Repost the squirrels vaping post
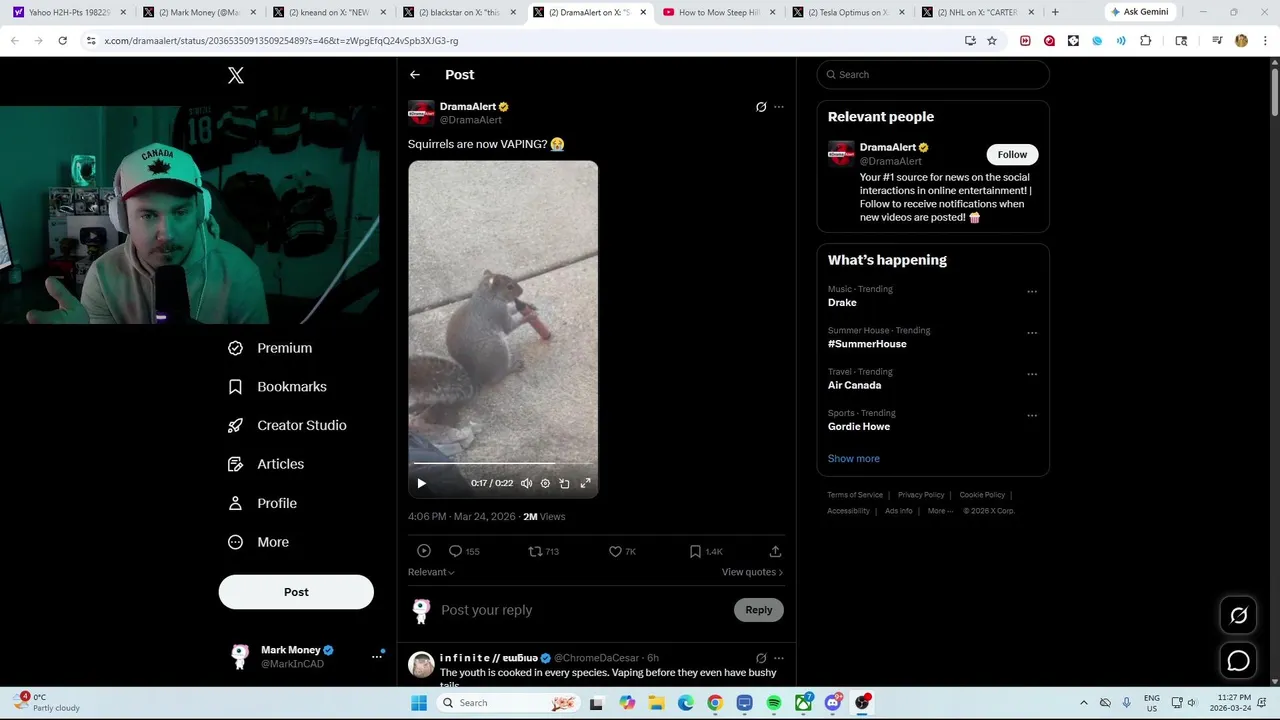This screenshot has height=720, width=1280. (x=543, y=551)
